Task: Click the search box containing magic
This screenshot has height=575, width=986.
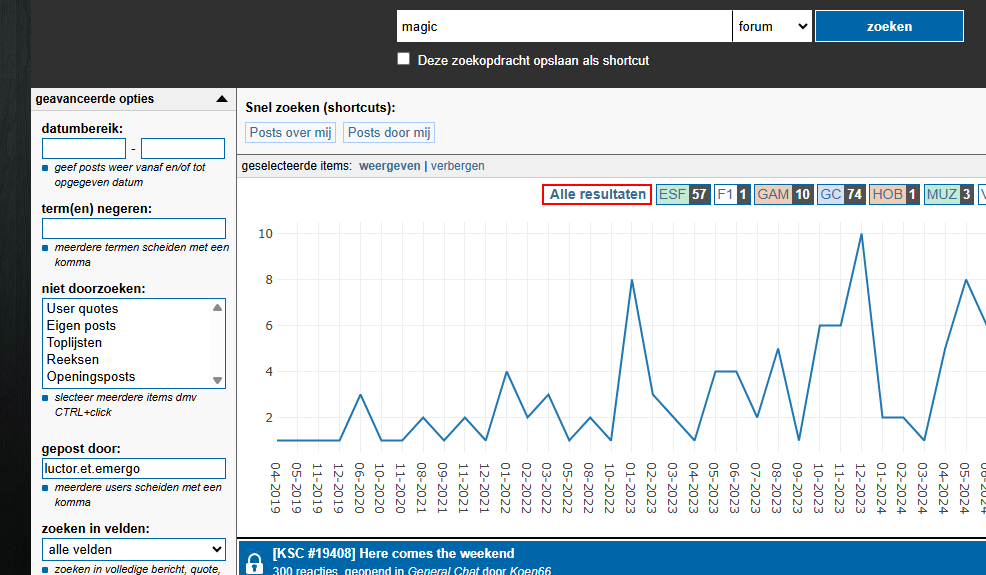Action: tap(564, 26)
